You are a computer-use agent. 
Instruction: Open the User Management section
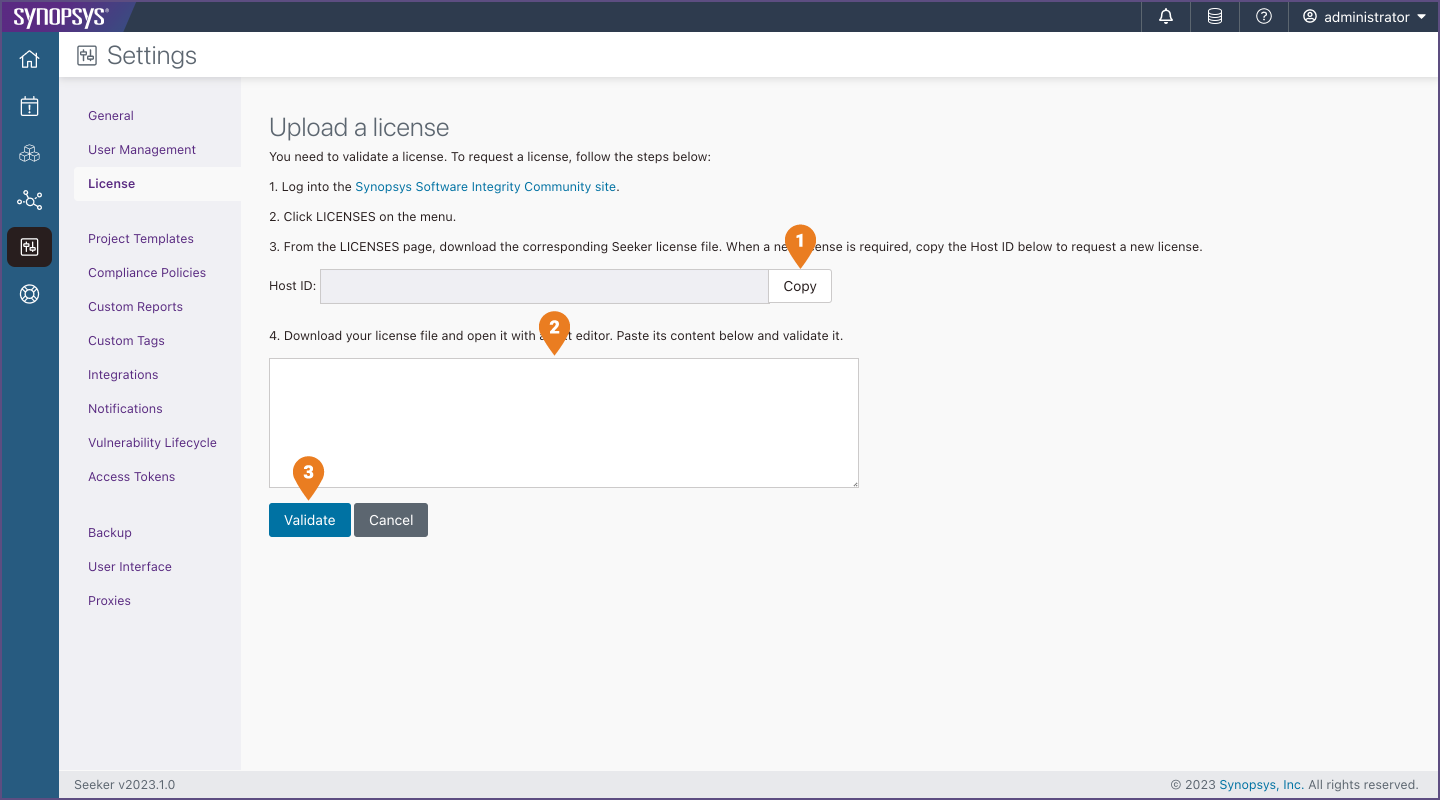click(141, 149)
